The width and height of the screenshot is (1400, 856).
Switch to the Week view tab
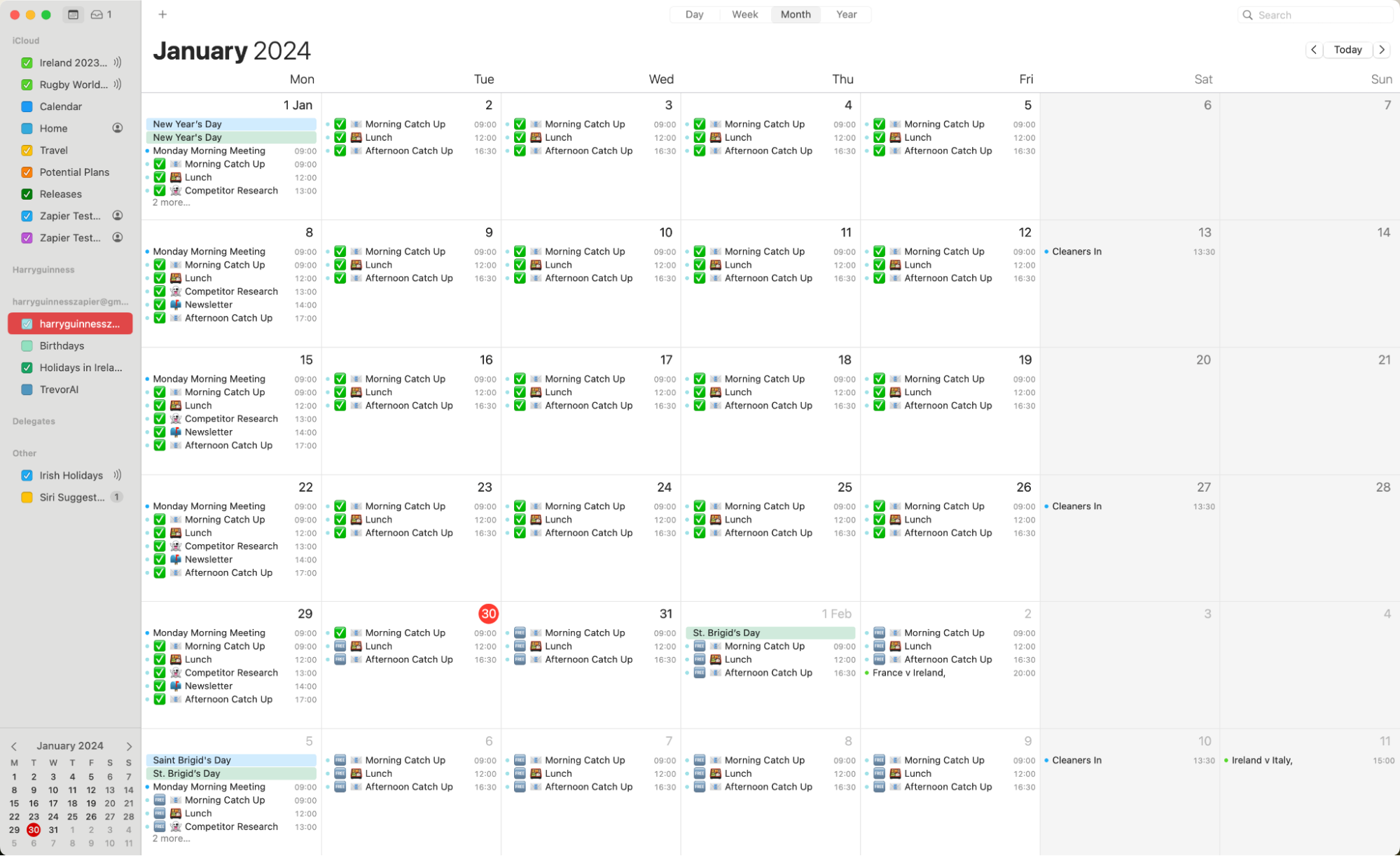tap(744, 14)
